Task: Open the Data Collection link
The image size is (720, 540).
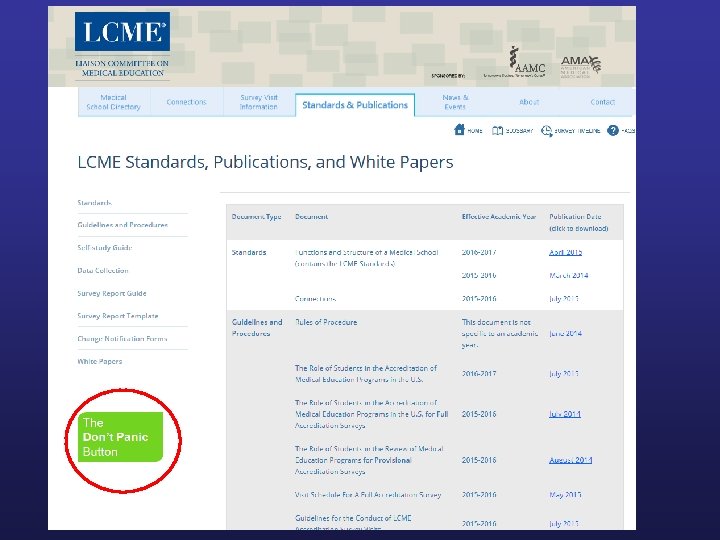Action: pos(103,270)
